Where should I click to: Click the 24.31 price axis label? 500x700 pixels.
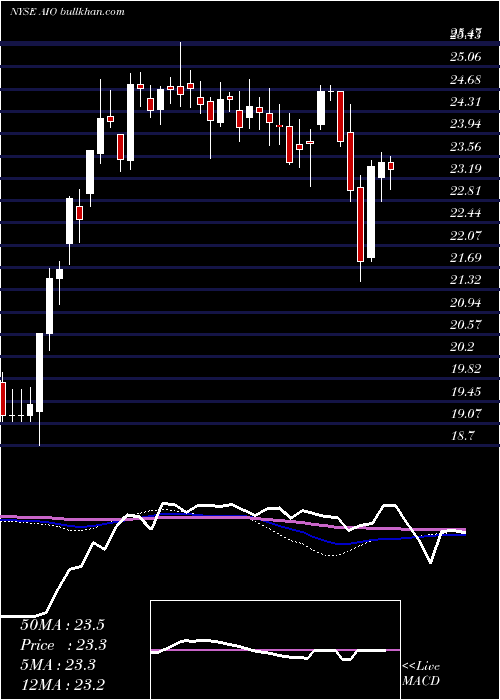tap(466, 102)
